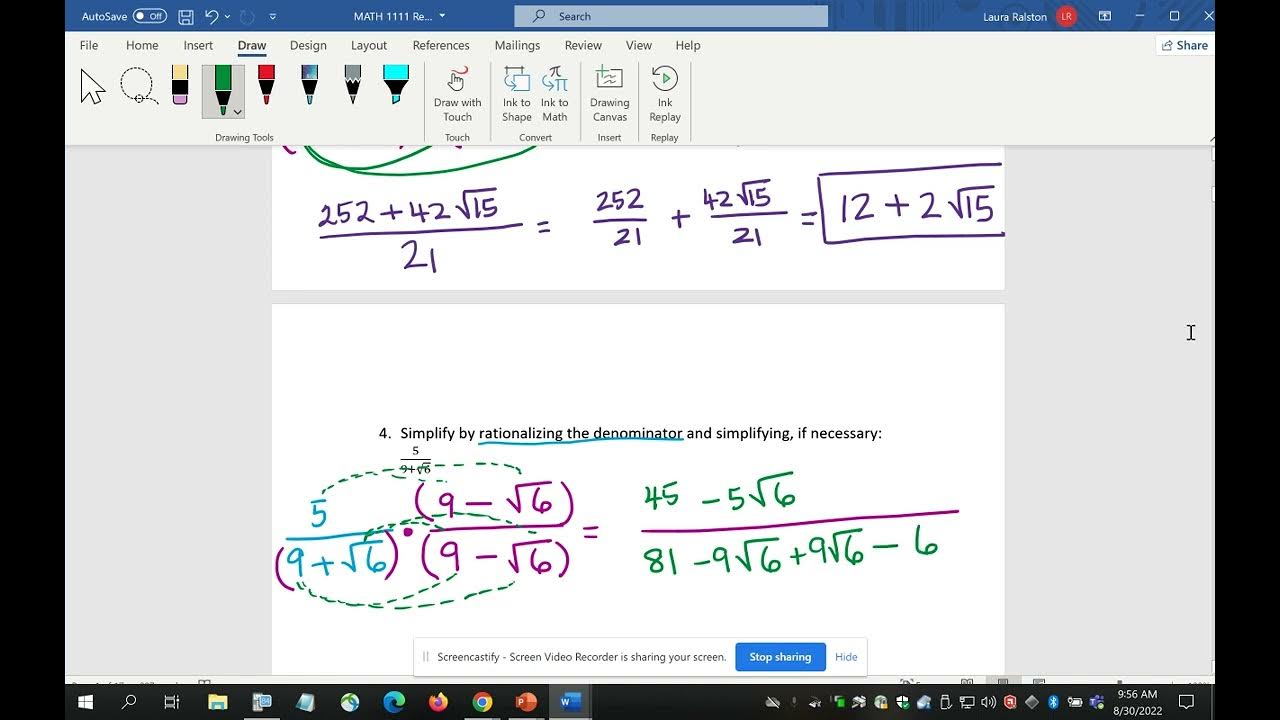Save the document with the disk icon

(186, 16)
